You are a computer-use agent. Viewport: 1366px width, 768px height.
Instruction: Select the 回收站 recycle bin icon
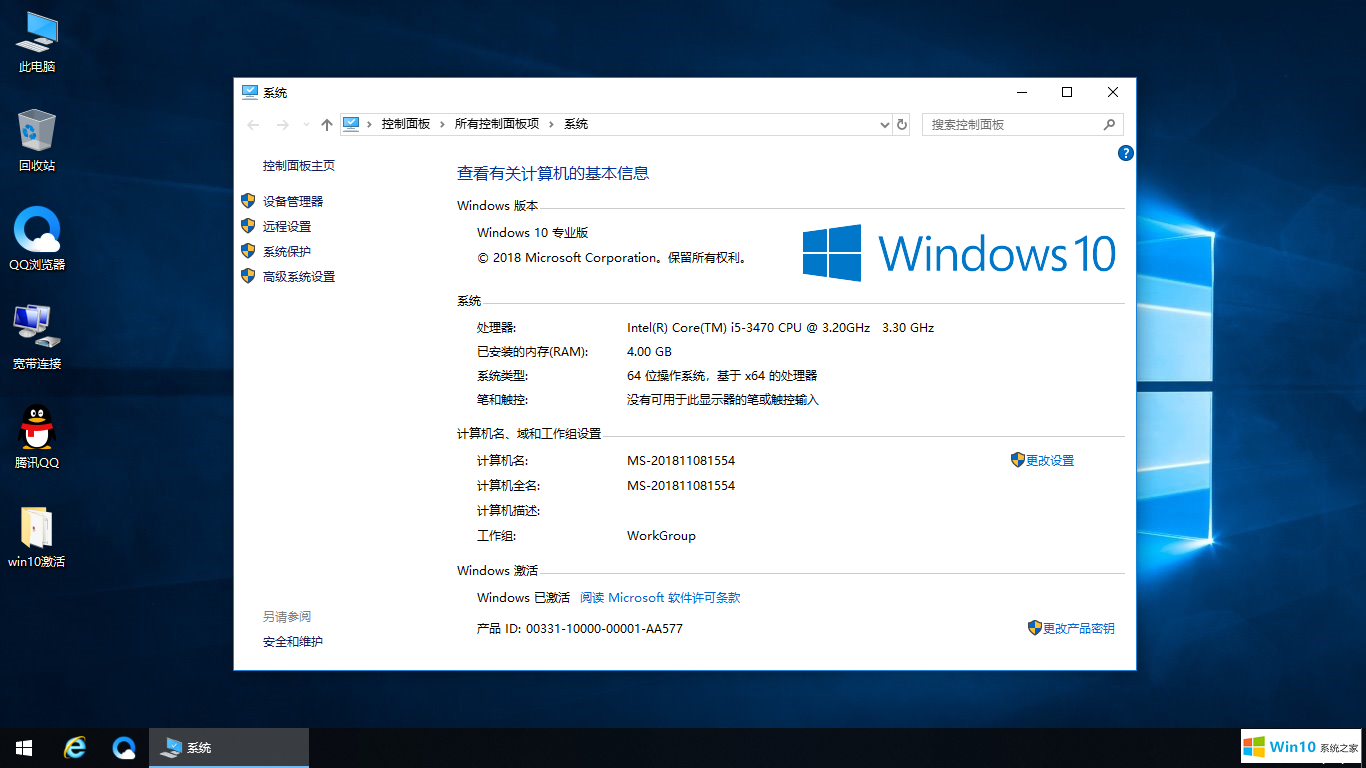point(37,140)
